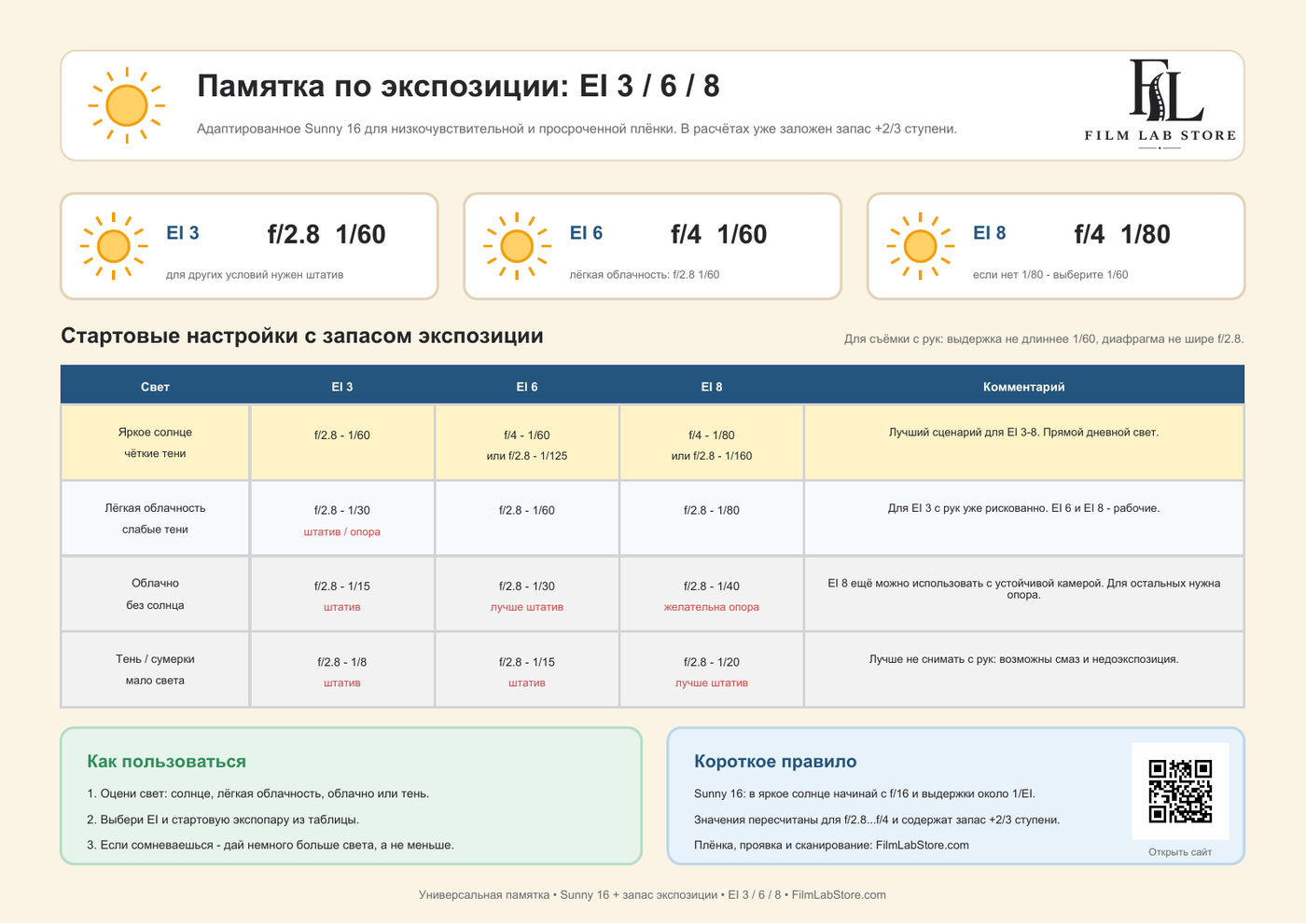Click the 'или f/2.8 - 1/125' cell text
This screenshot has width=1306, height=924.
pos(527,456)
